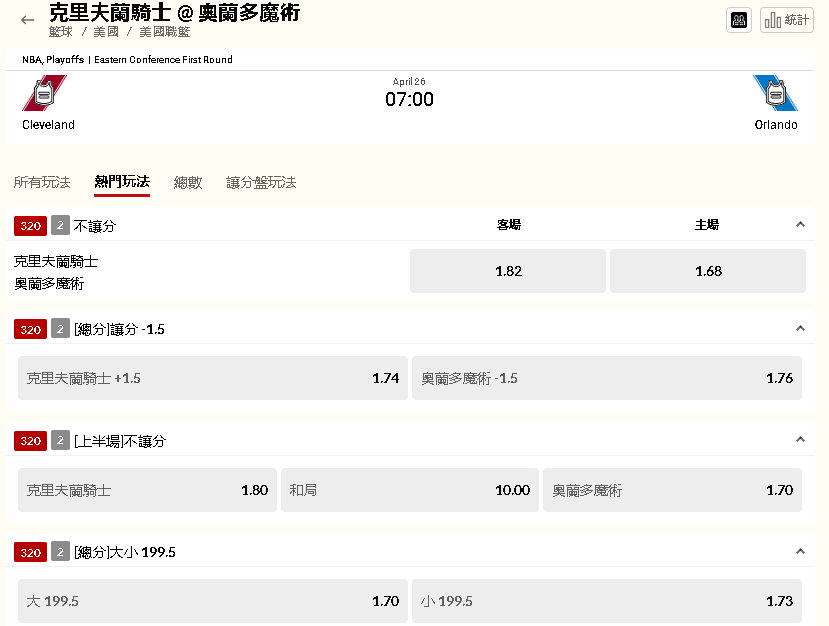
Task: Pick the away 客場 odds 1.82
Action: pyautogui.click(x=508, y=271)
